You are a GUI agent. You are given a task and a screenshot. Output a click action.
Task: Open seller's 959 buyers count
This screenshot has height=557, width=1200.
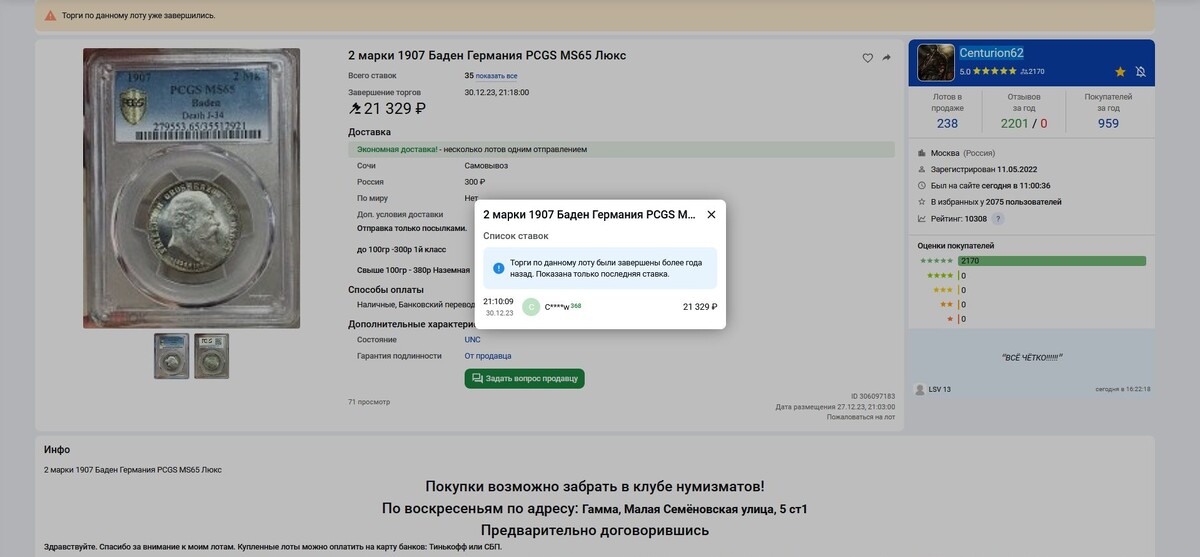pos(1108,124)
